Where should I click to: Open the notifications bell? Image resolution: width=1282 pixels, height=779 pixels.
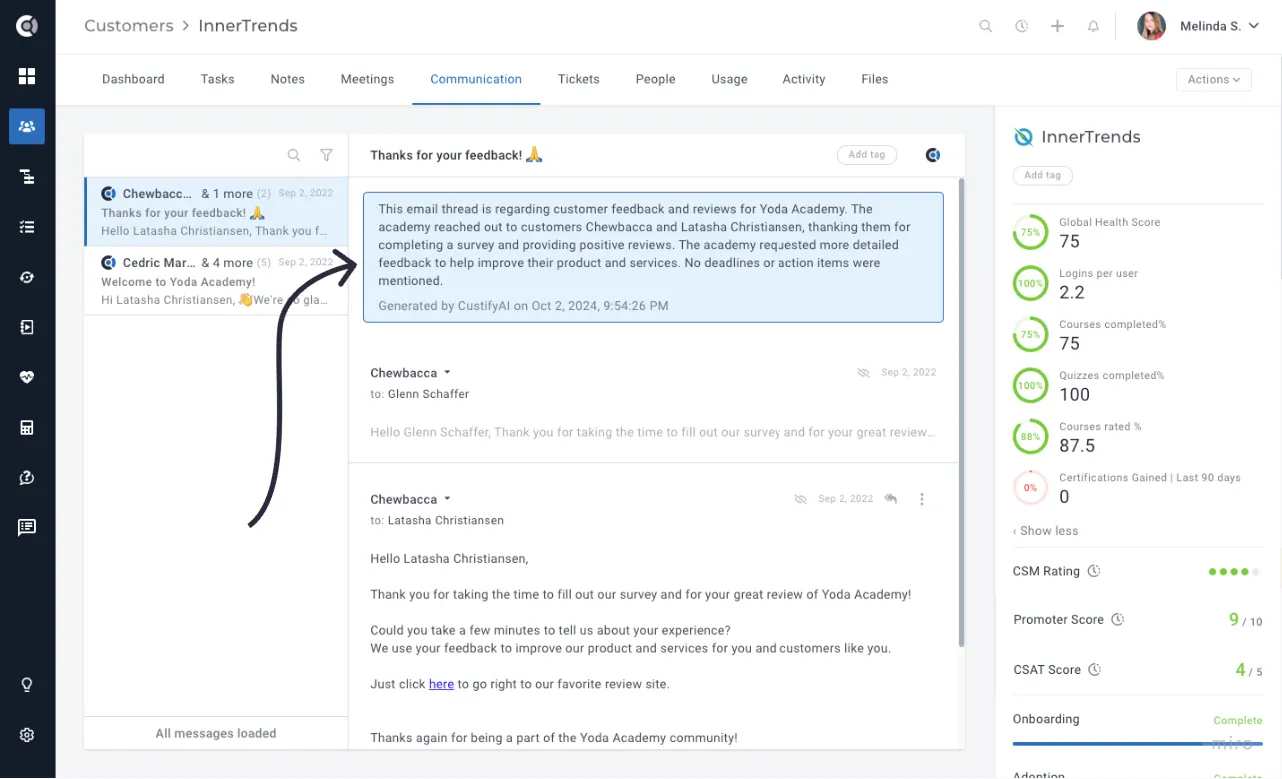(x=1093, y=26)
